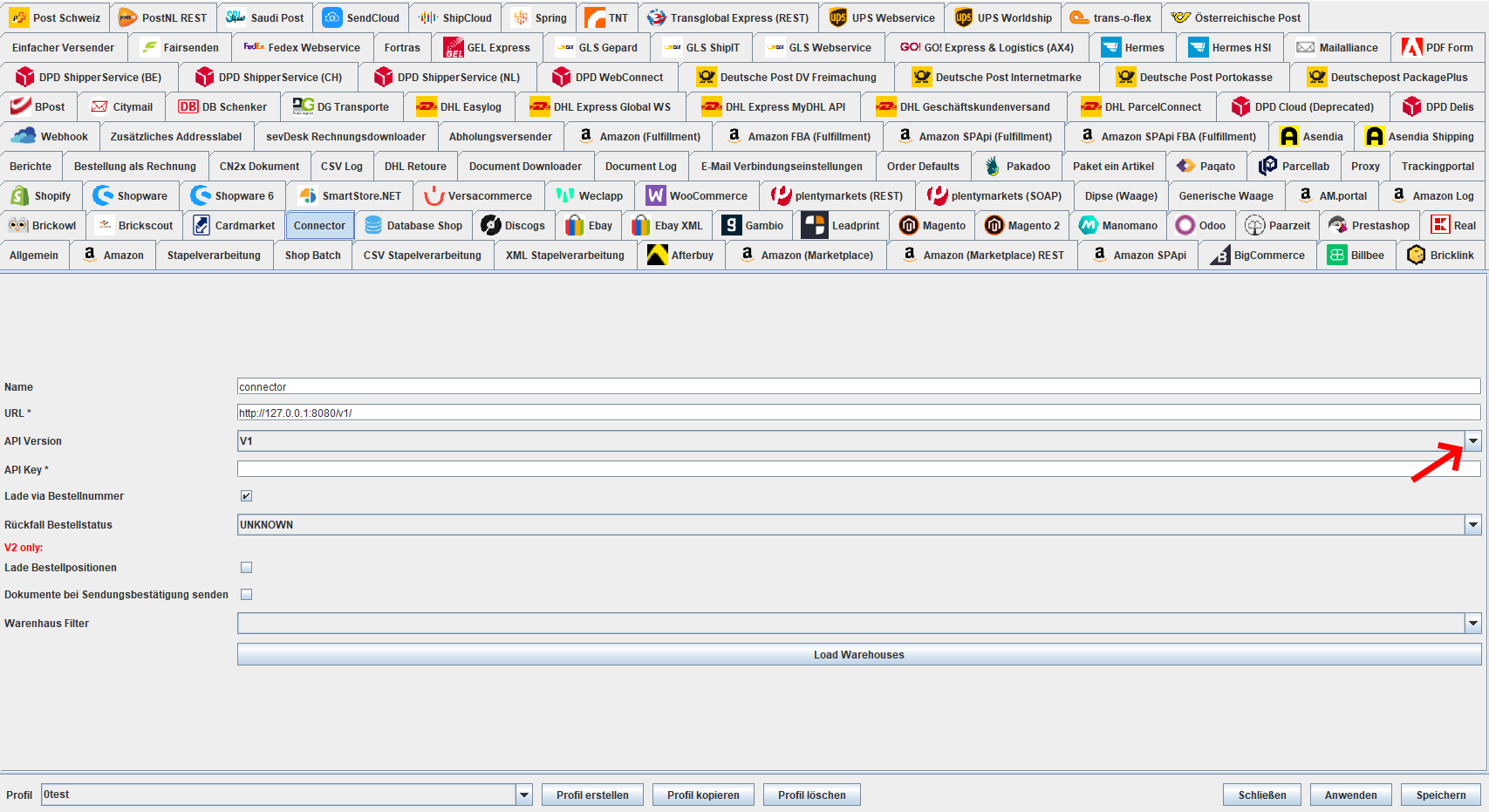The height and width of the screenshot is (812, 1489).
Task: Open the Cardmarket tab icon
Action: click(x=201, y=225)
